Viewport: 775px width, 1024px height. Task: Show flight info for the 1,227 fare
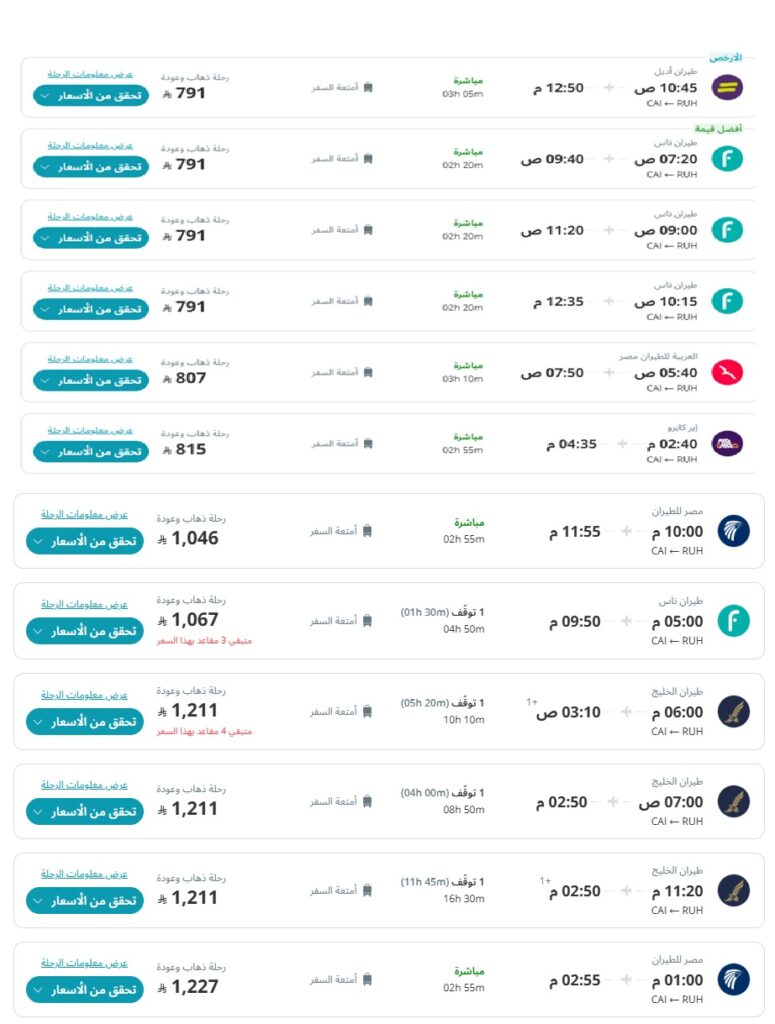(x=84, y=963)
